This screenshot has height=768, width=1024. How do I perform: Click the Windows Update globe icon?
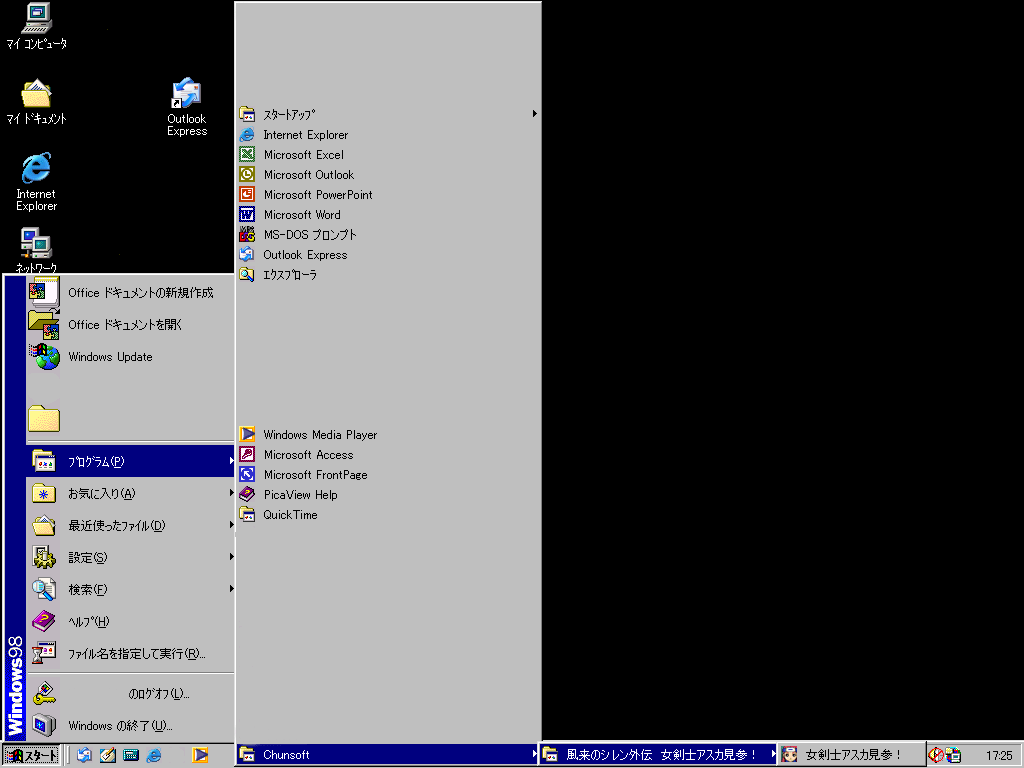pos(44,357)
